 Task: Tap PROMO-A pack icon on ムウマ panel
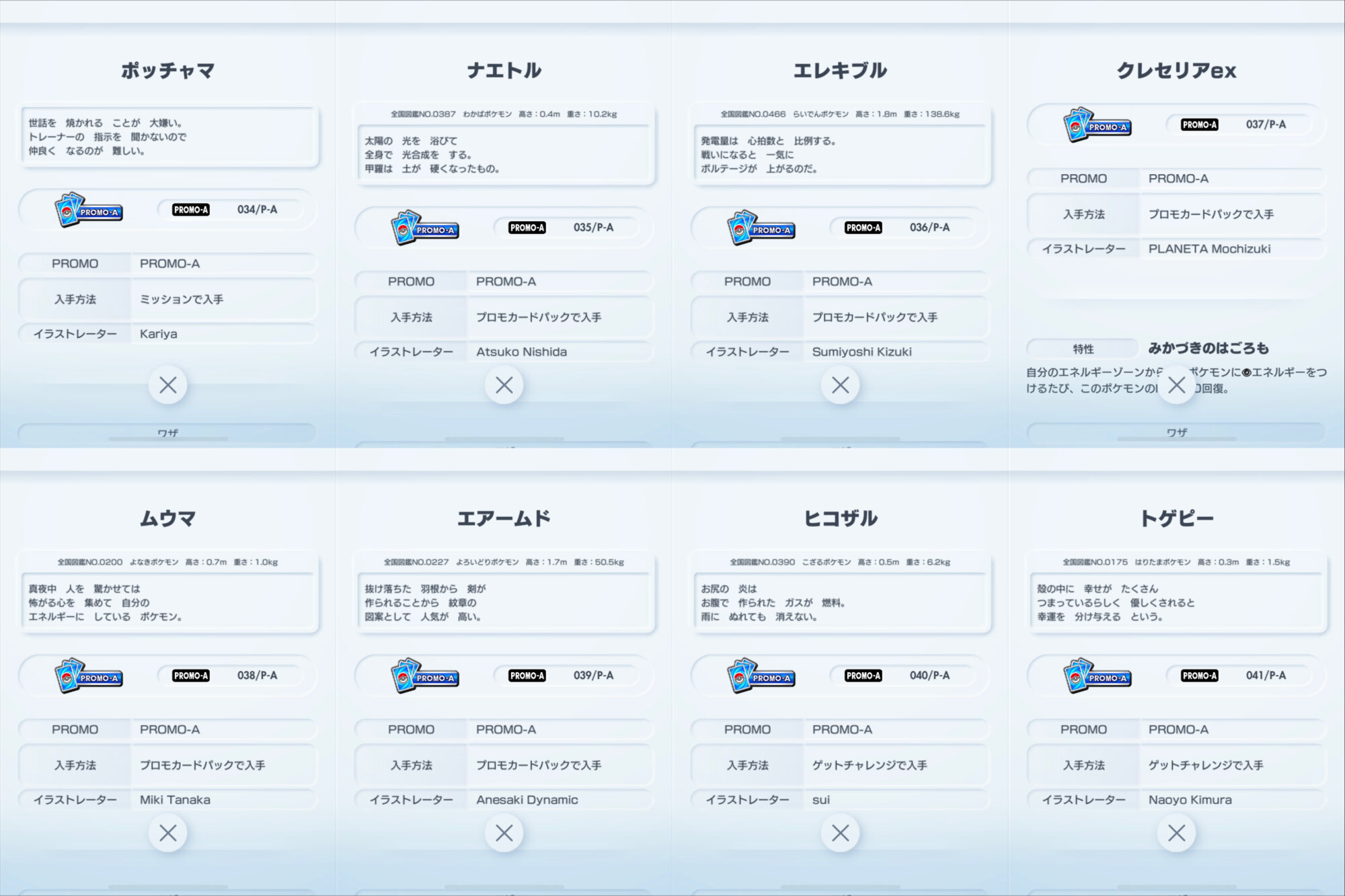(89, 676)
